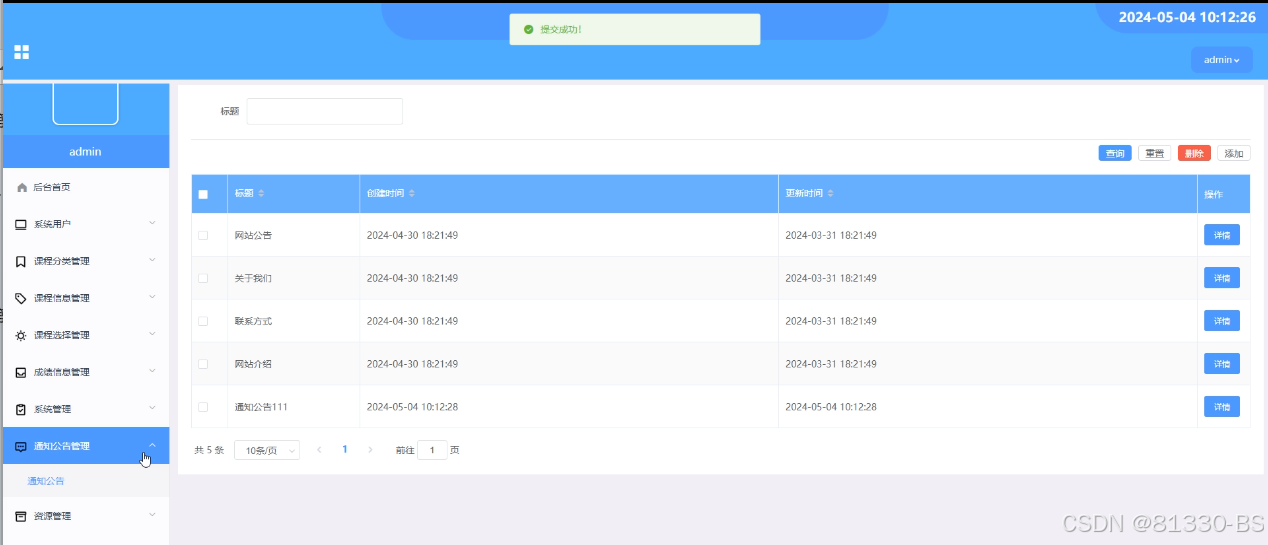Expand the 课程信息管理 menu chevron

click(x=152, y=297)
